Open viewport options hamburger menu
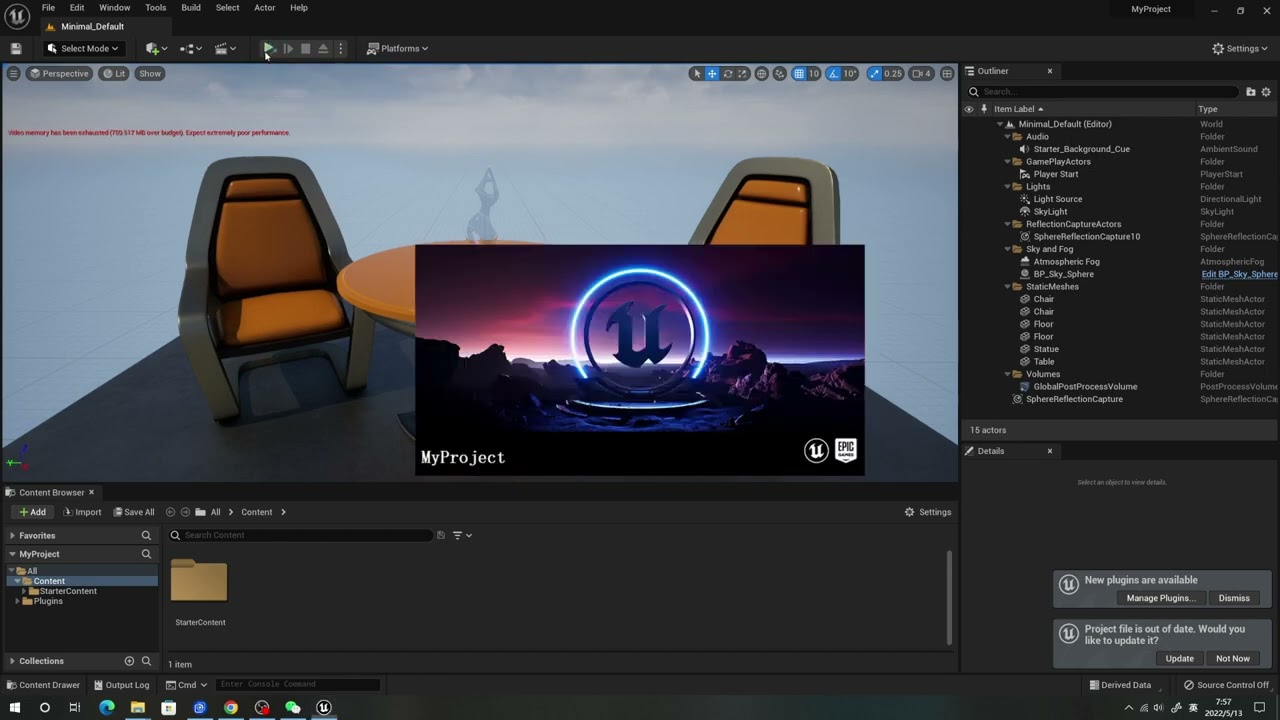This screenshot has height=720, width=1280. pos(13,73)
